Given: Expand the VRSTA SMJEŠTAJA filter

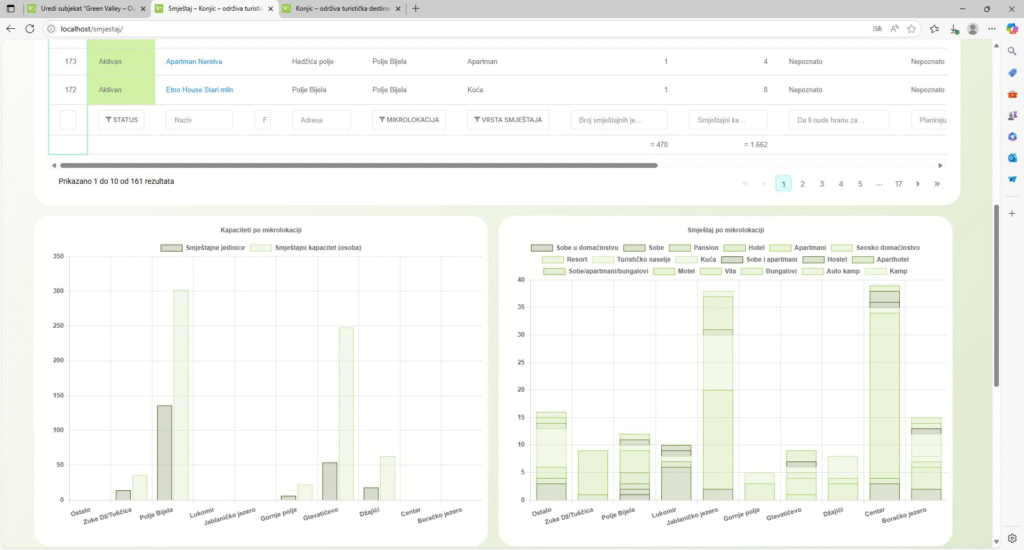Looking at the screenshot, I should point(505,120).
